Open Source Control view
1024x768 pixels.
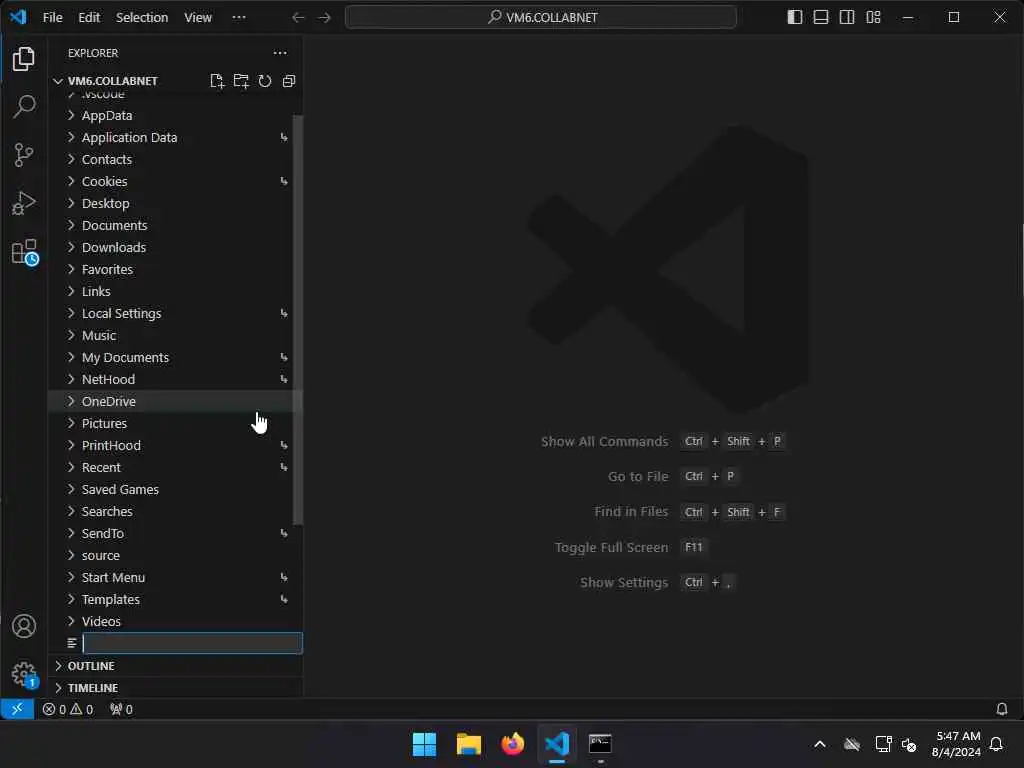click(24, 155)
